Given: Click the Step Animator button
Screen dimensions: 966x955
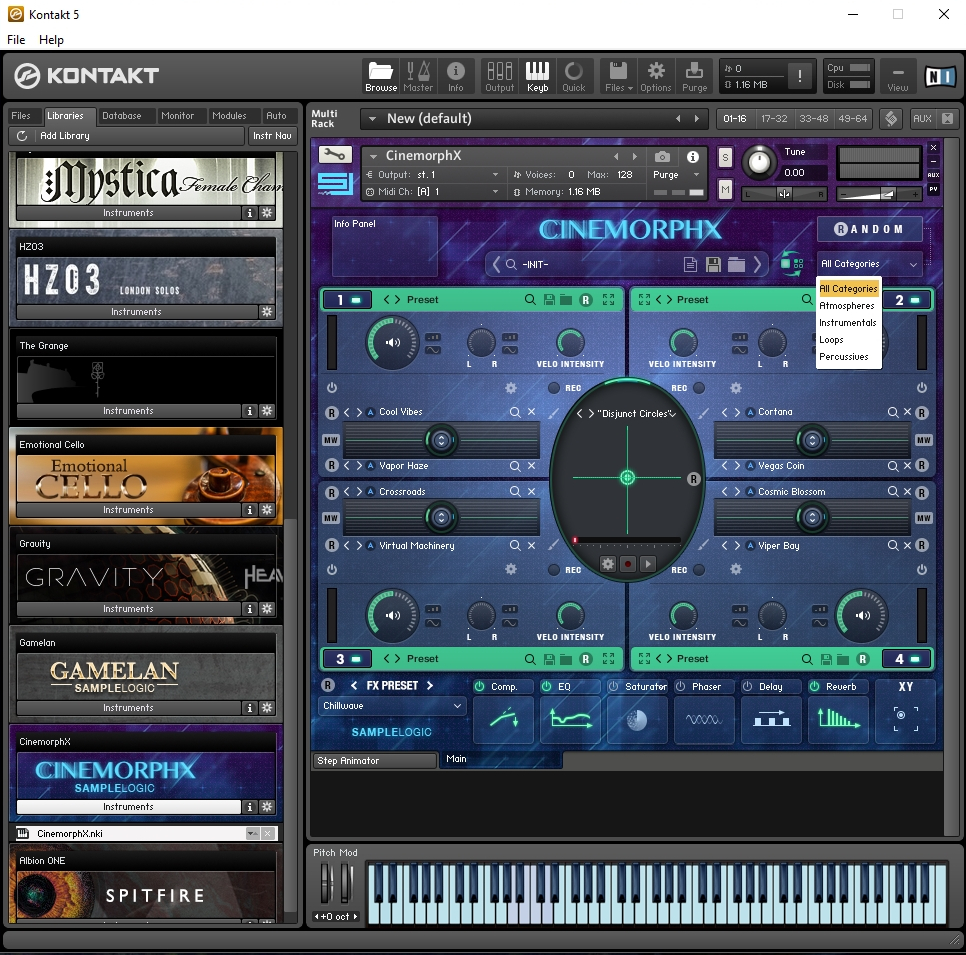Looking at the screenshot, I should 375,761.
